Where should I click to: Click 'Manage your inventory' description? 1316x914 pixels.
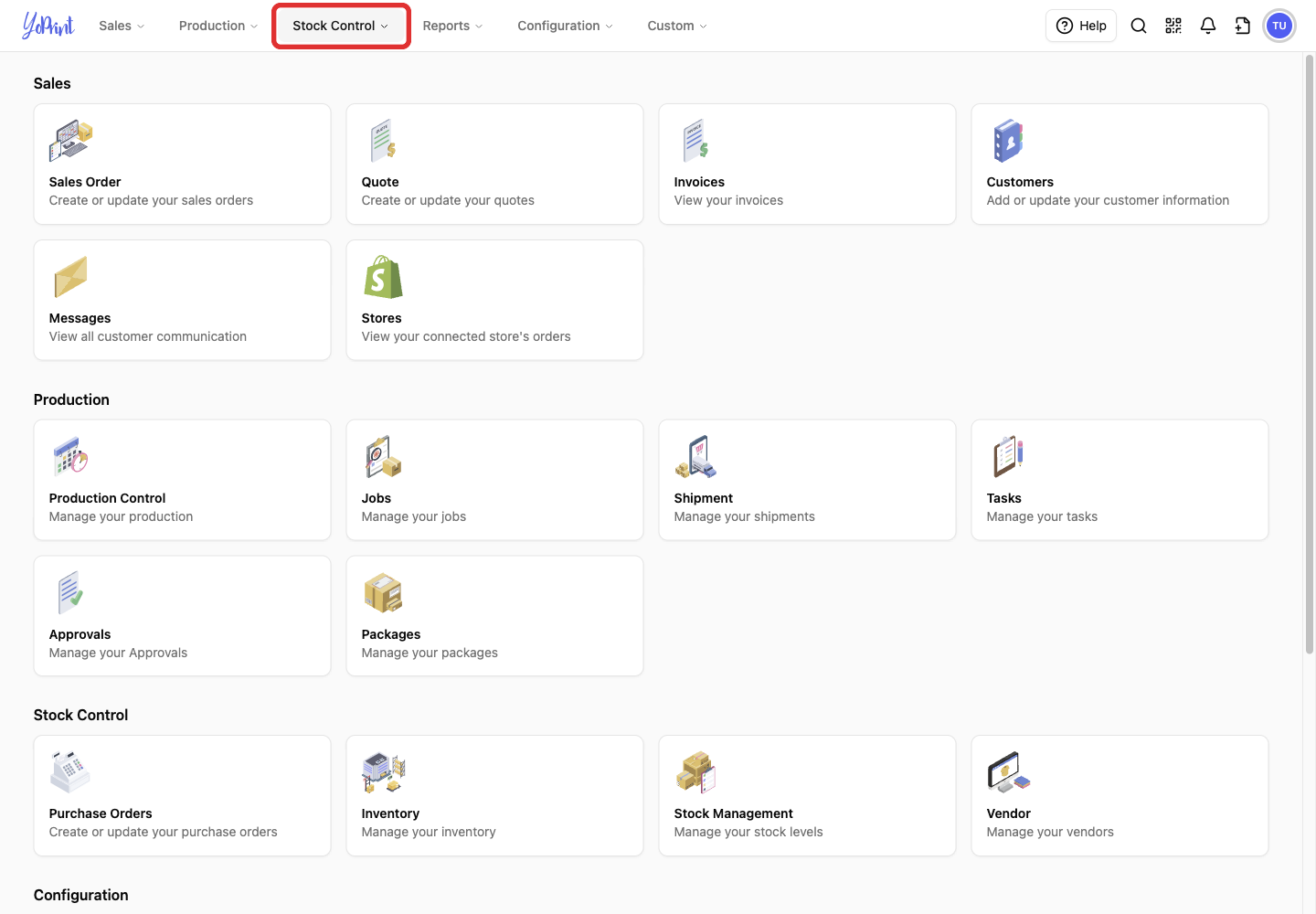(429, 832)
